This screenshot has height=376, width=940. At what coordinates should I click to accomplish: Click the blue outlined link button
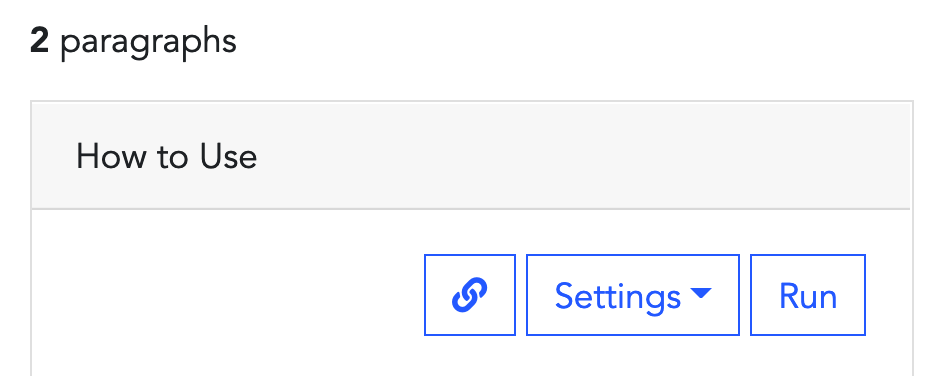[469, 294]
